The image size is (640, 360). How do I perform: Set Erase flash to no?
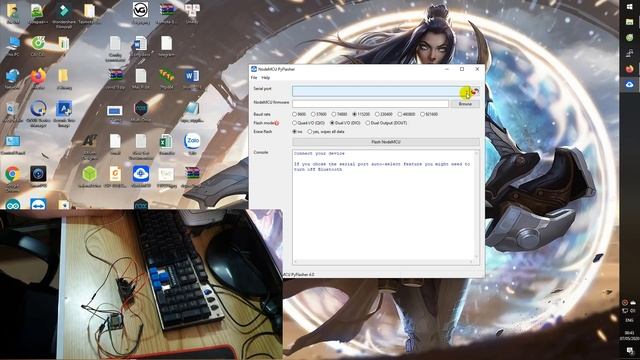click(x=298, y=132)
